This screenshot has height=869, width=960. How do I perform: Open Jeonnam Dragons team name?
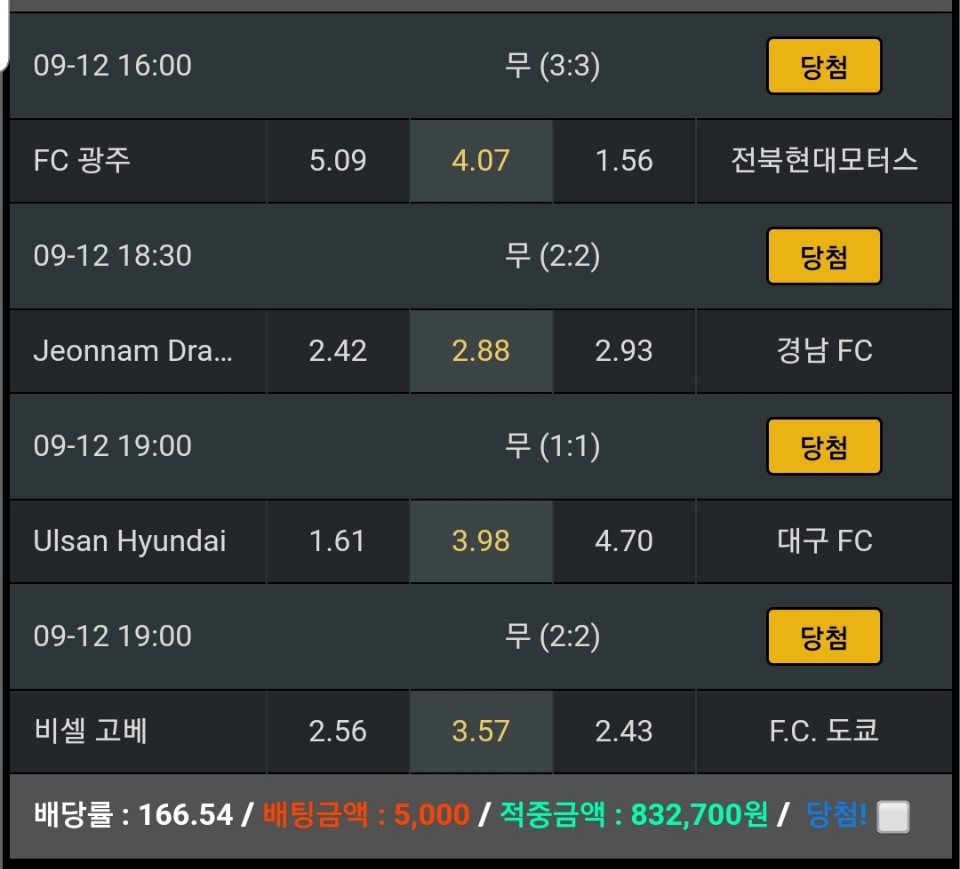[133, 351]
